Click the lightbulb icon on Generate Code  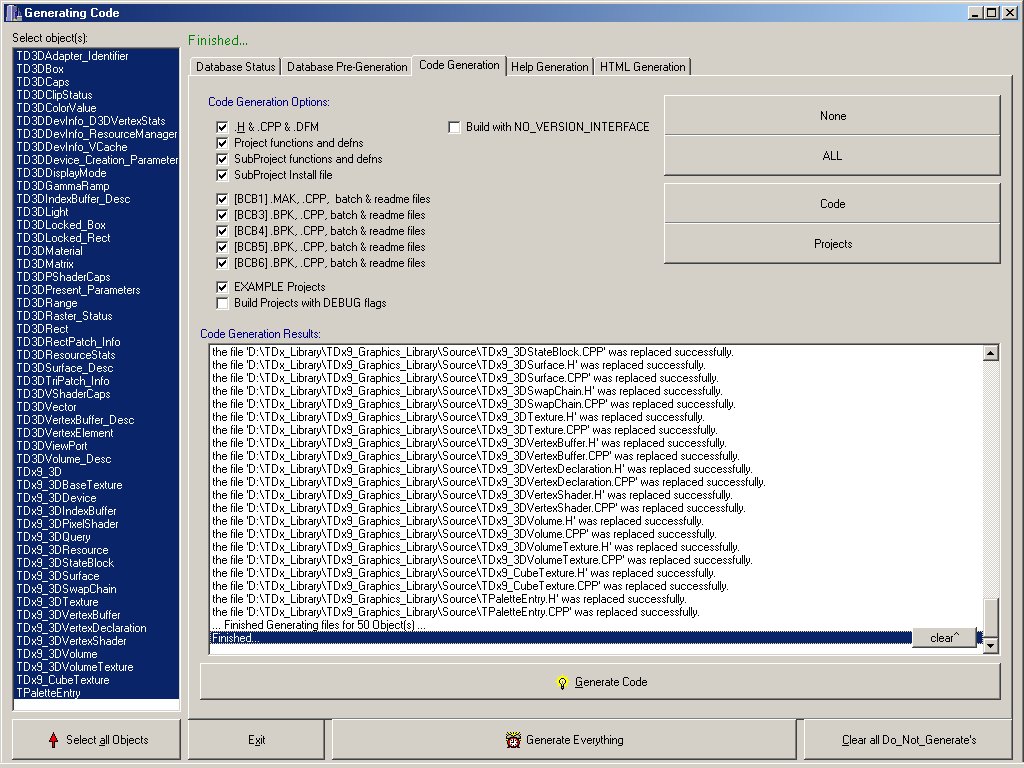[x=562, y=682]
